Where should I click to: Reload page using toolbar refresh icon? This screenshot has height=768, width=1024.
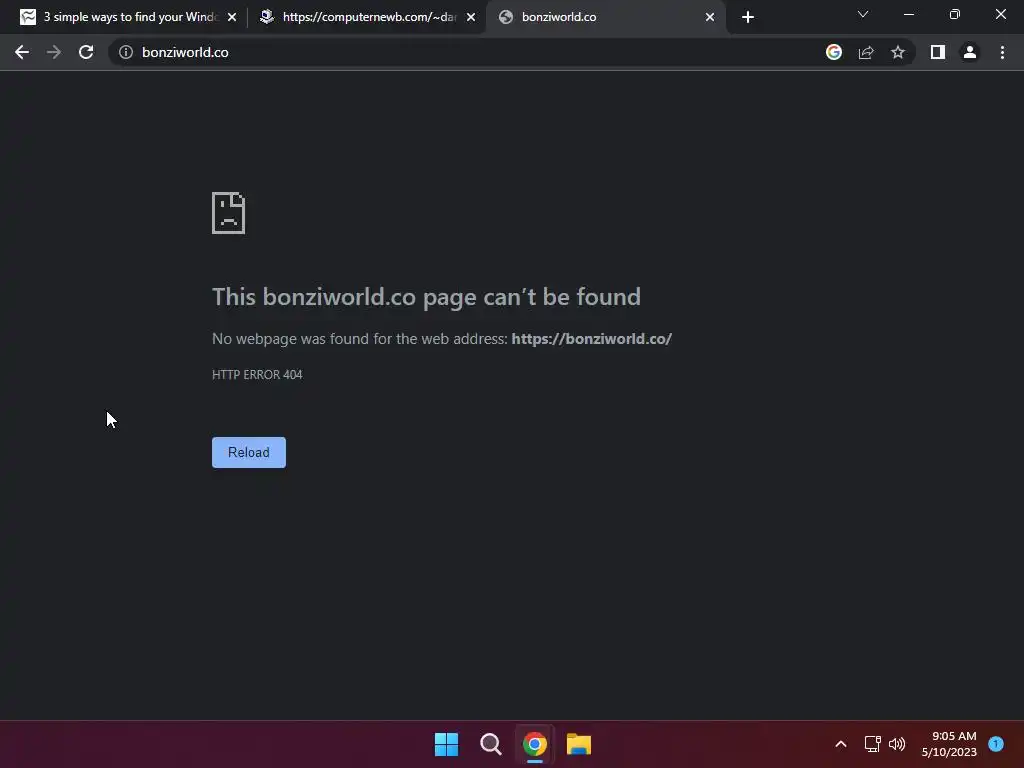[x=86, y=52]
